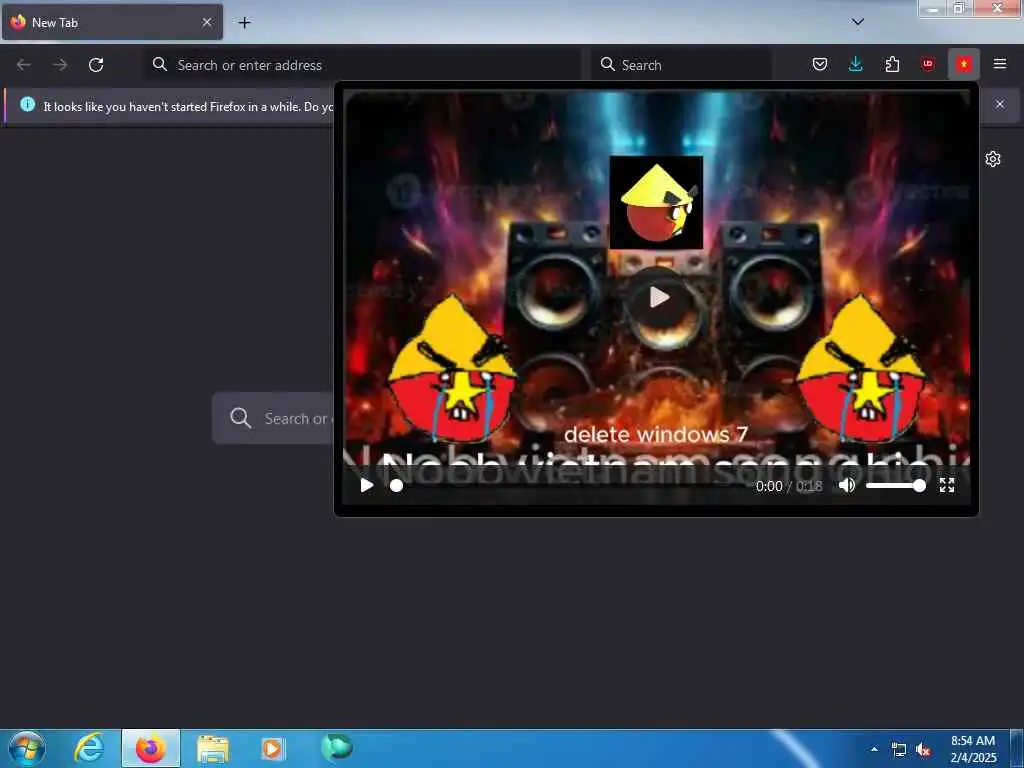Click the large center play overlay on video

[659, 298]
